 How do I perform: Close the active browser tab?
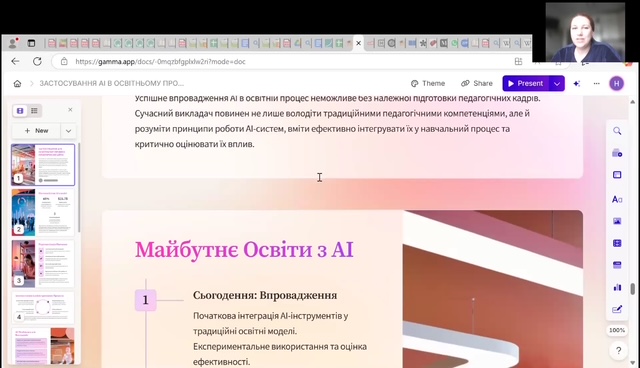tap(358, 43)
